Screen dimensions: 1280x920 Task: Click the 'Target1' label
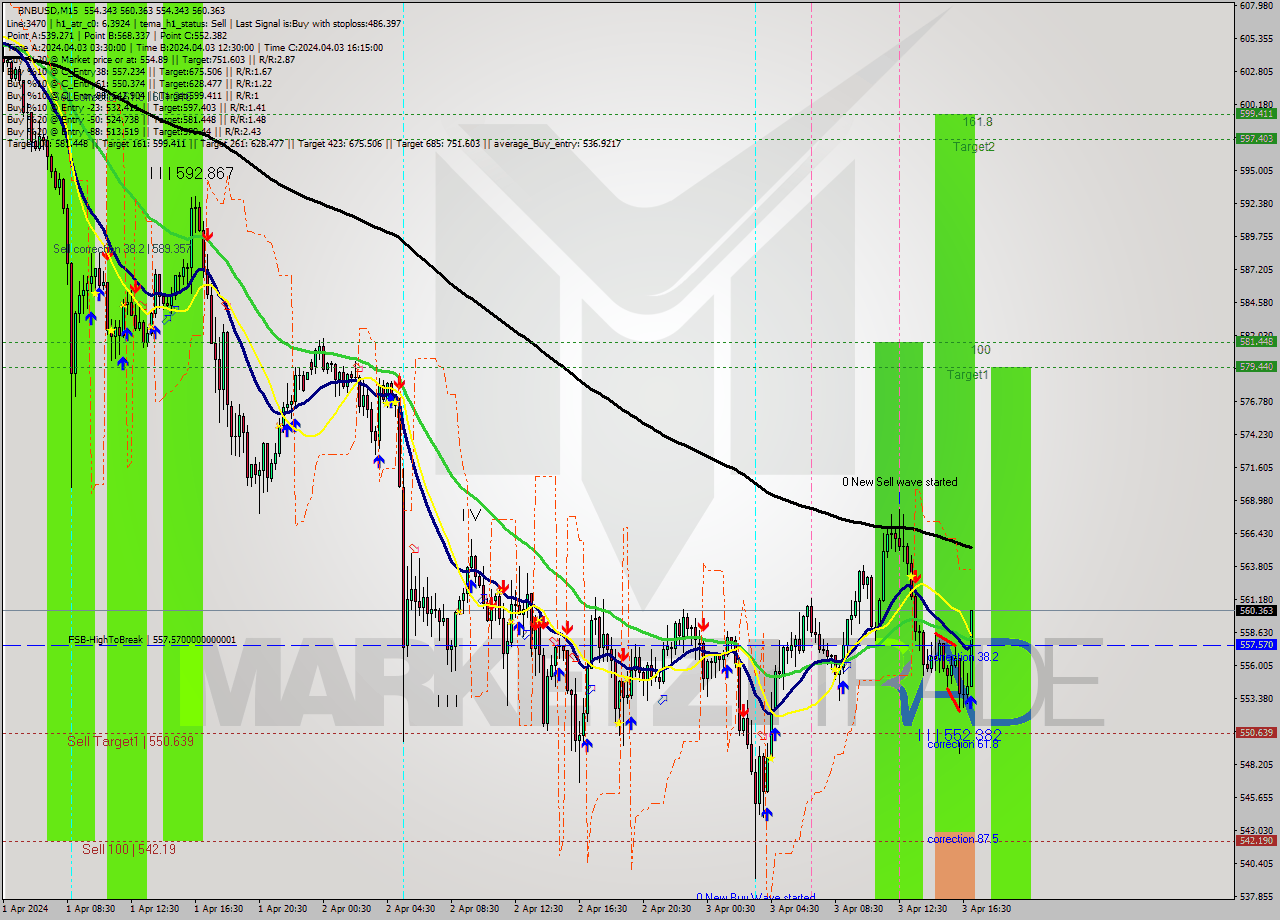point(968,375)
